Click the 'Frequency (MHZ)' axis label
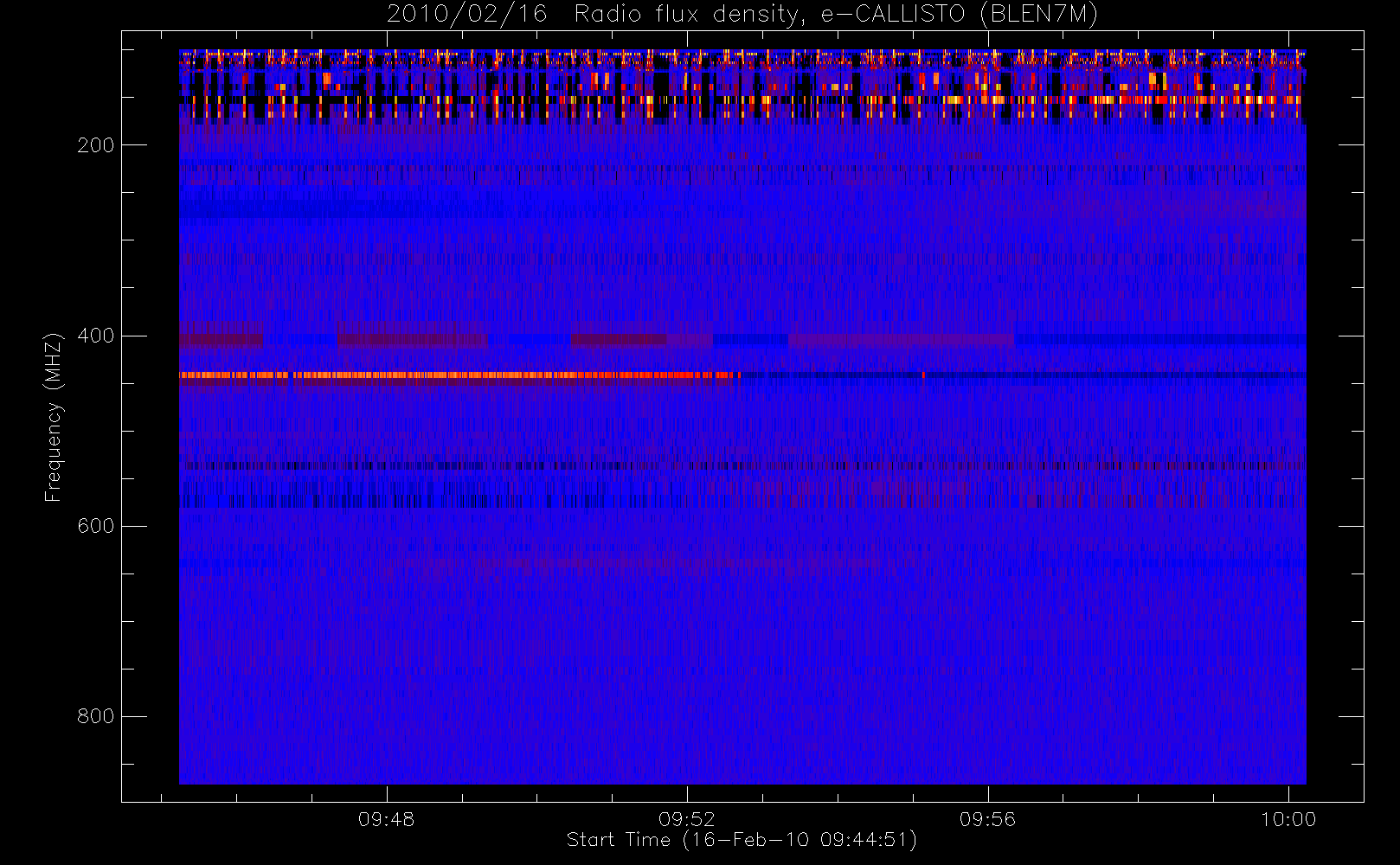Screen dimensions: 1400x865 click(x=54, y=417)
